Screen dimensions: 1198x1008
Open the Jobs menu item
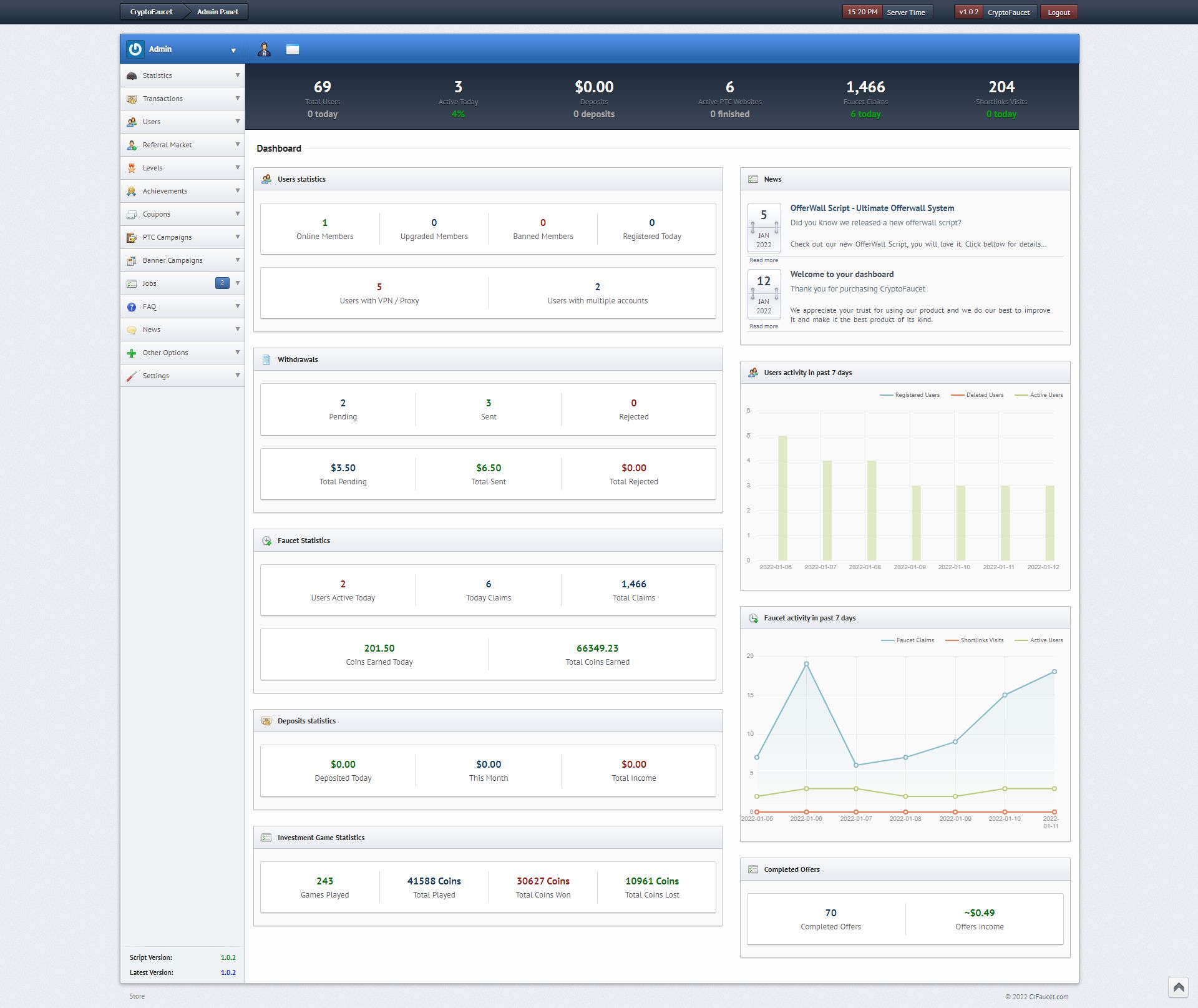(149, 283)
